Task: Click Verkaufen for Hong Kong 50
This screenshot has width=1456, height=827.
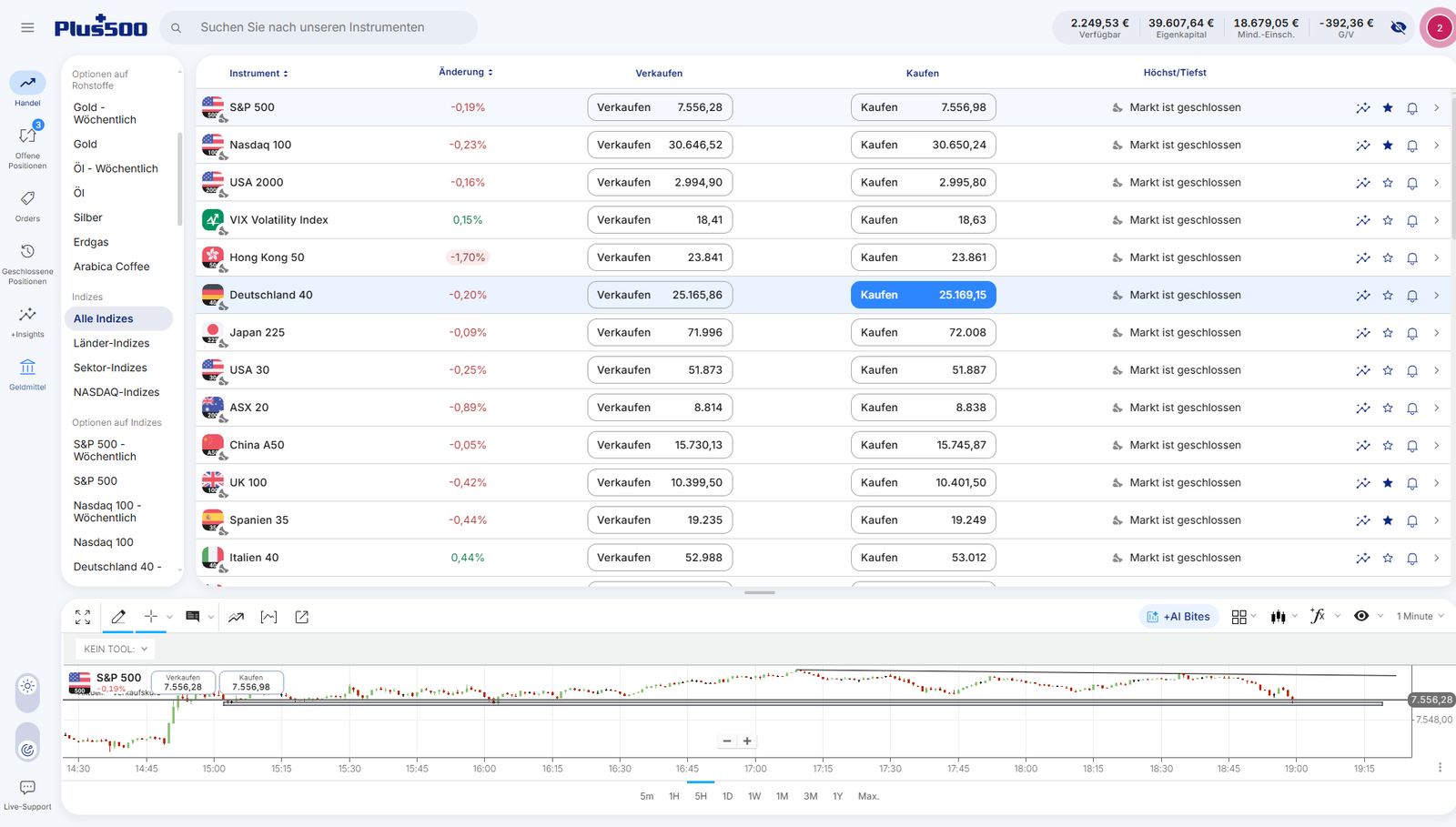Action: [x=660, y=257]
